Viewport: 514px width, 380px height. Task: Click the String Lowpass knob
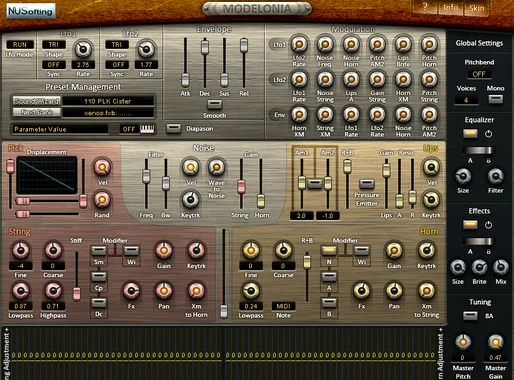coord(20,291)
